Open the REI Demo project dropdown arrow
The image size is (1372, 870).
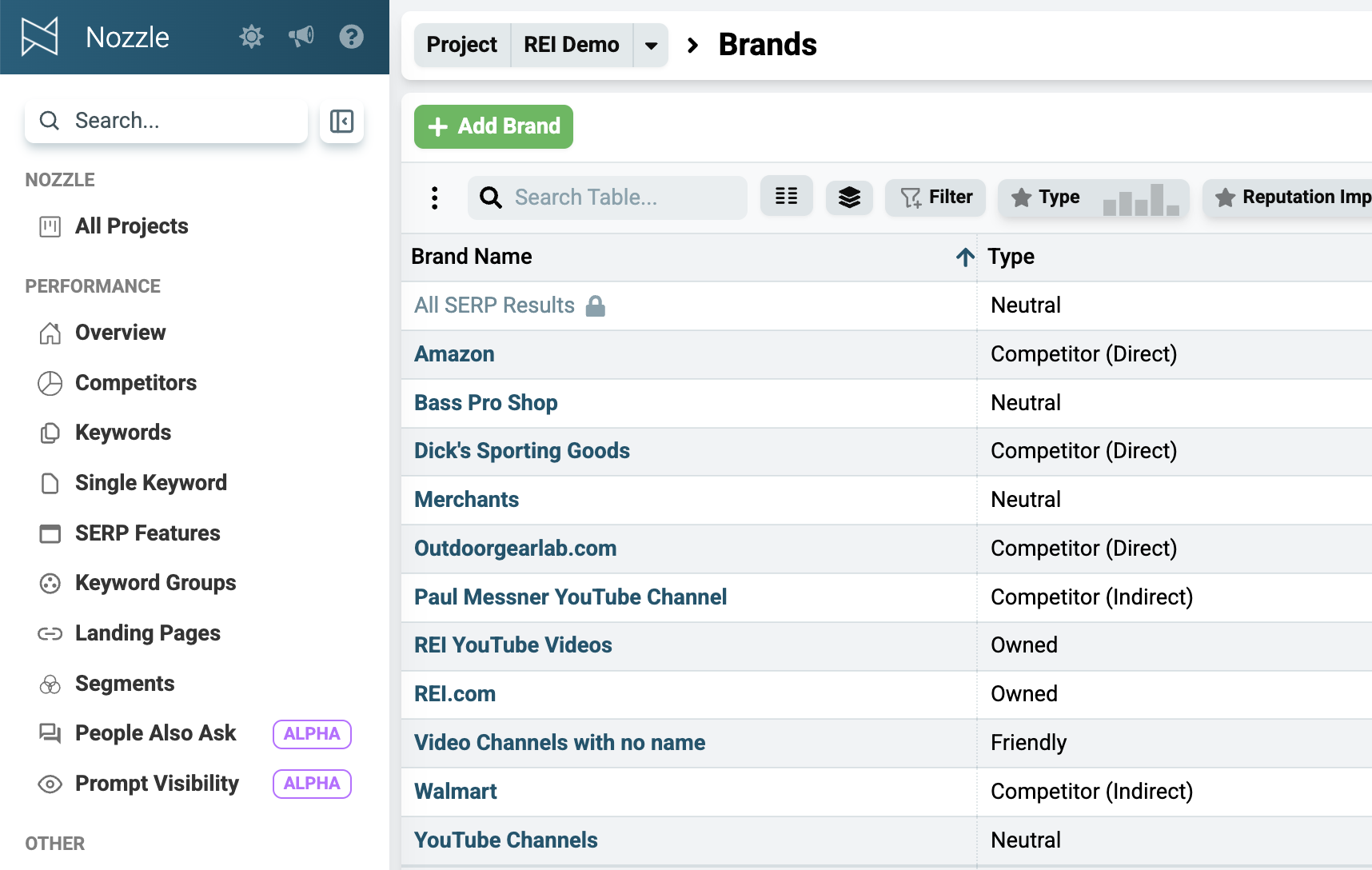651,45
